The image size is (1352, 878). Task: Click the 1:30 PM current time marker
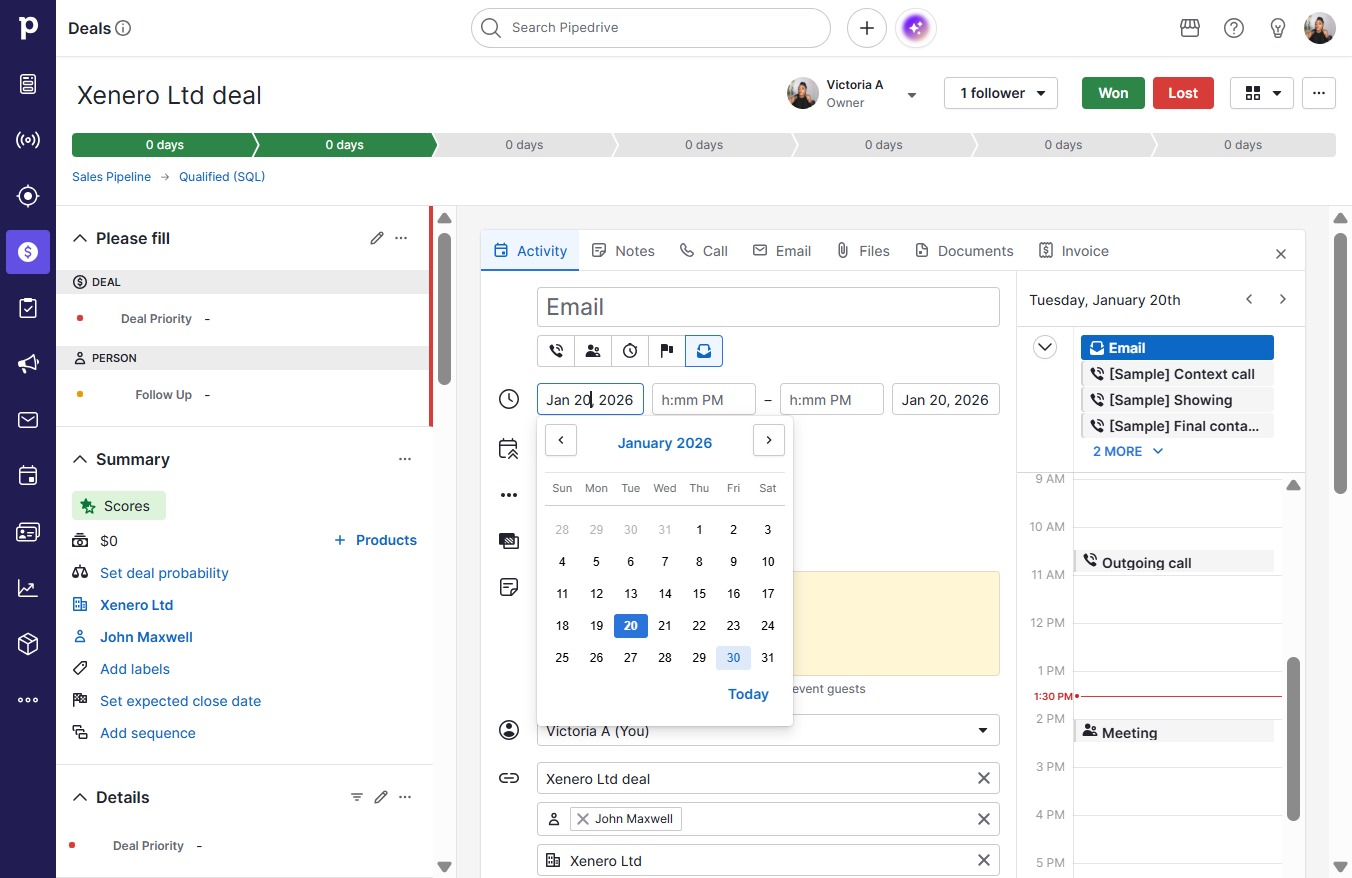click(x=1055, y=696)
